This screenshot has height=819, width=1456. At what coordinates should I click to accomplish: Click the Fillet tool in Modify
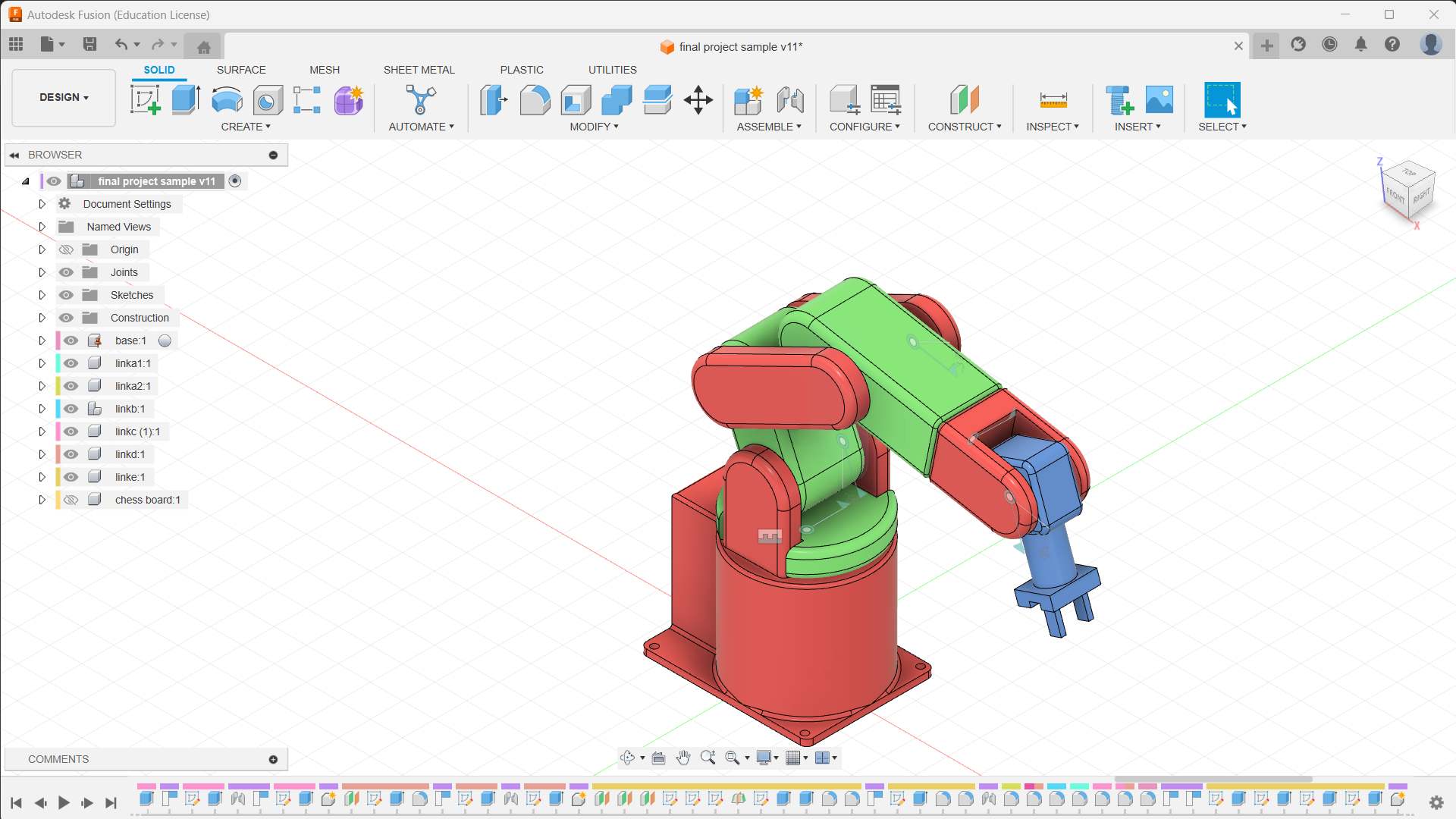coord(535,99)
